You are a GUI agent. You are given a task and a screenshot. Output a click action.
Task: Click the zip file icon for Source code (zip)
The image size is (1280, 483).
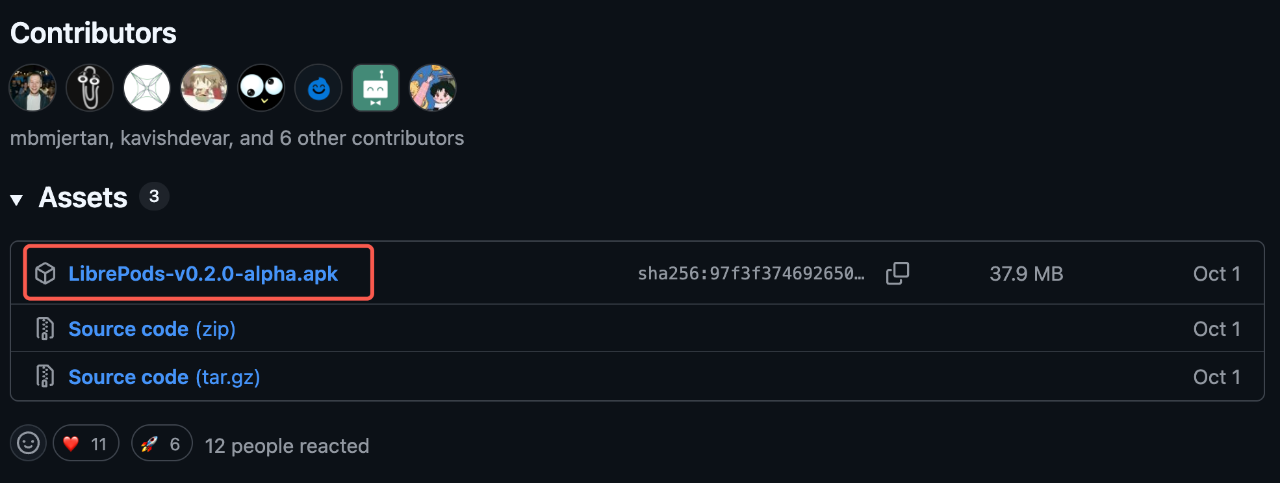click(x=45, y=329)
